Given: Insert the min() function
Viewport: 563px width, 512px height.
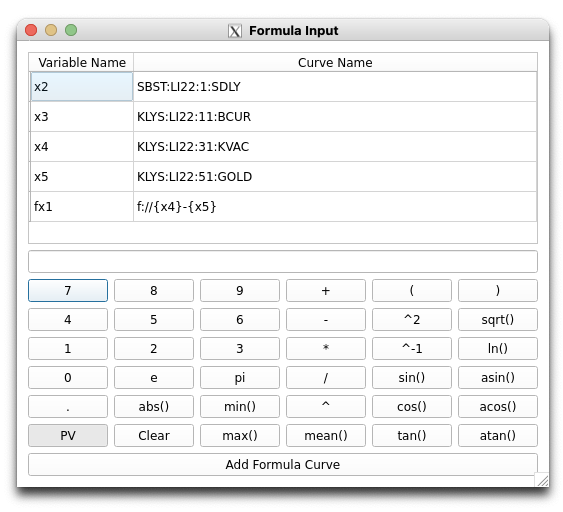Looking at the screenshot, I should coord(240,407).
